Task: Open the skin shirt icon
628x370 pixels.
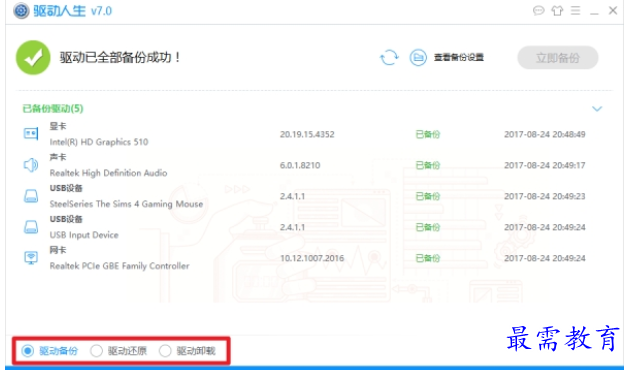Action: (557, 10)
